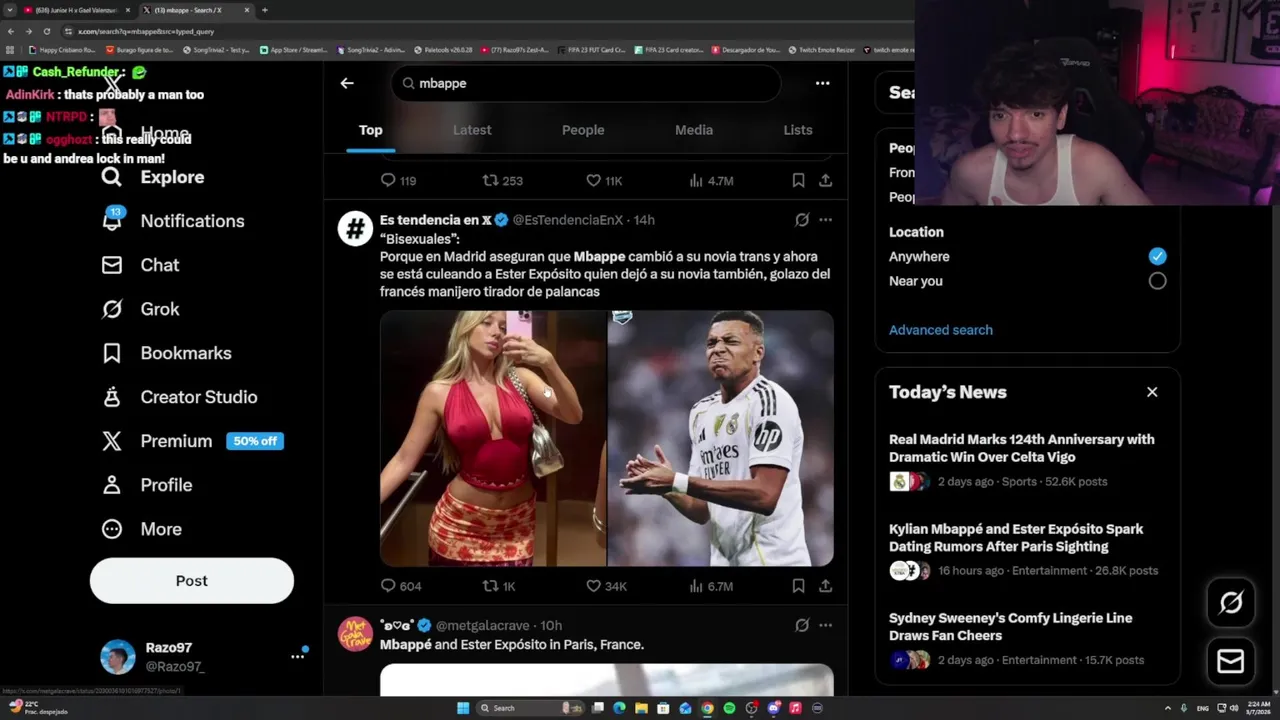Open Advanced search link
Screen dimensions: 1280x720
coord(941,330)
